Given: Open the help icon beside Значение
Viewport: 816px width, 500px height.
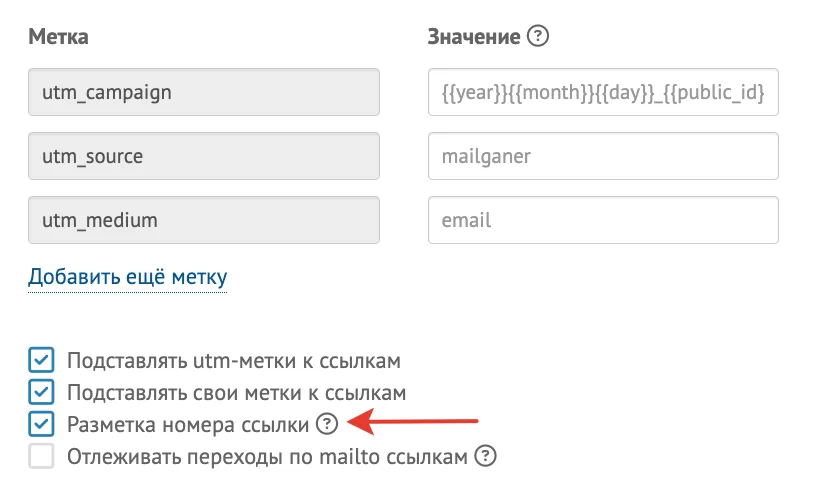Looking at the screenshot, I should (538, 36).
